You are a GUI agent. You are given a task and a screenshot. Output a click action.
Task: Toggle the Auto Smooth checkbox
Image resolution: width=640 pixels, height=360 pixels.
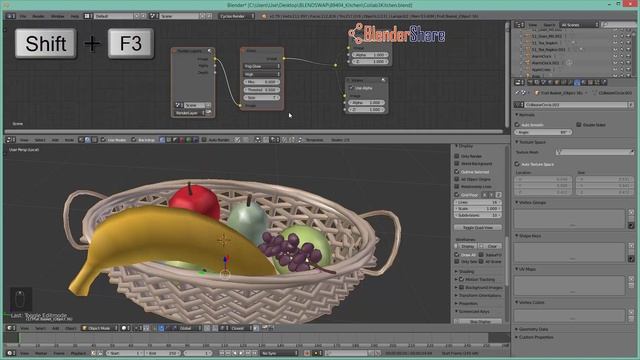(x=517, y=124)
